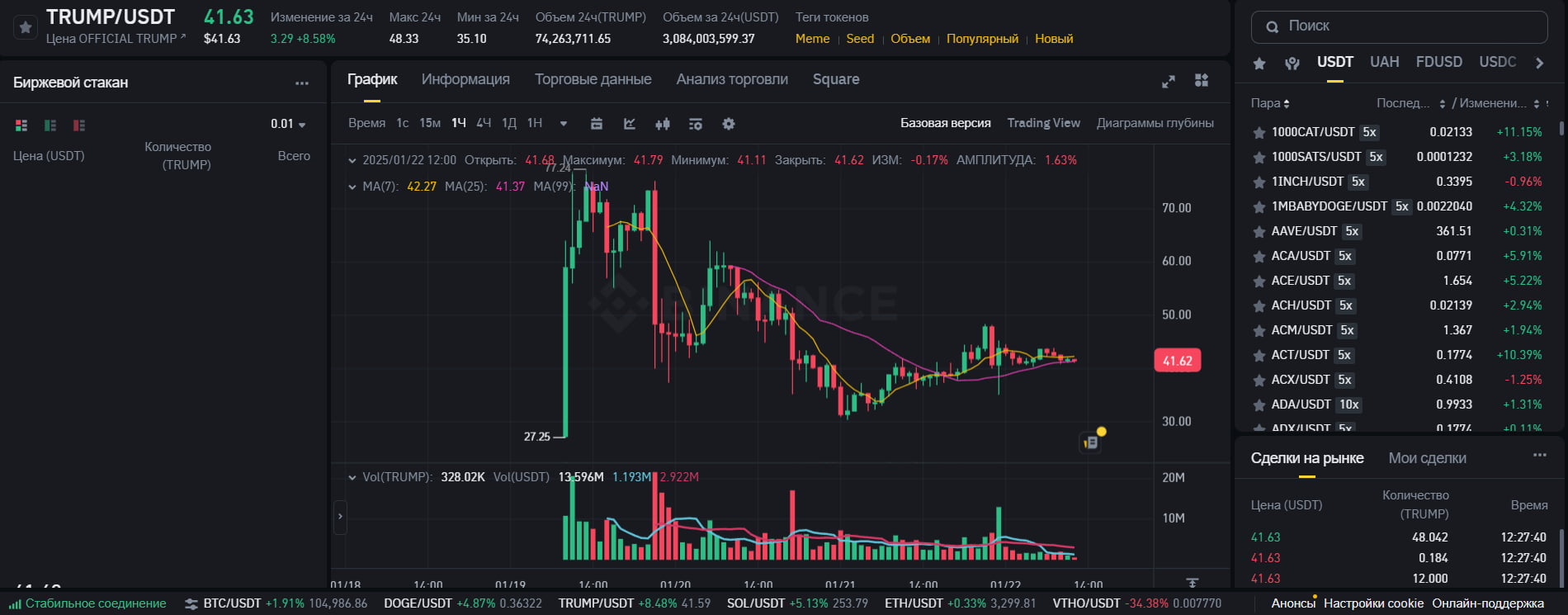Show bids-only green order book view

[x=50, y=125]
